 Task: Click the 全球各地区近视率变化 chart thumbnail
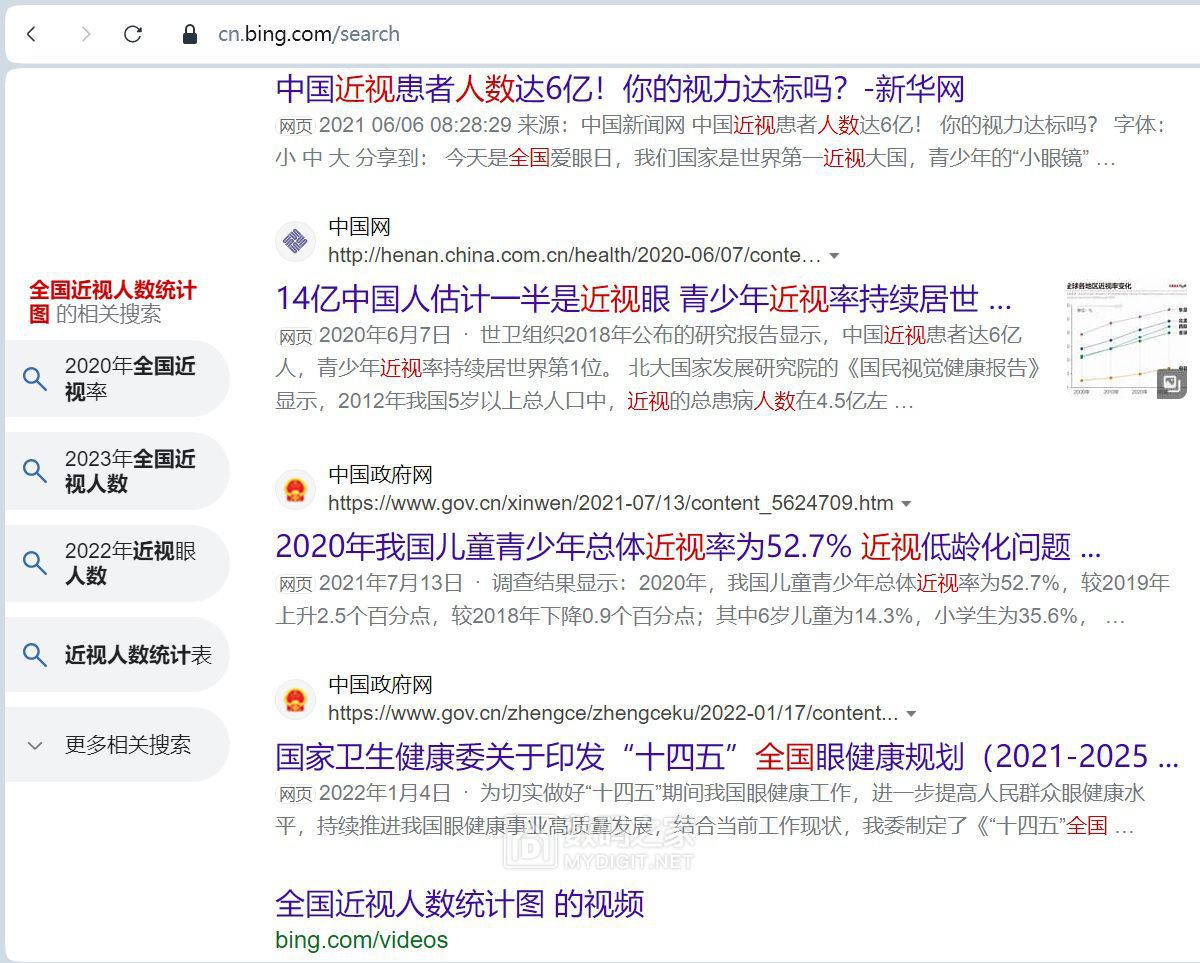click(x=1126, y=338)
